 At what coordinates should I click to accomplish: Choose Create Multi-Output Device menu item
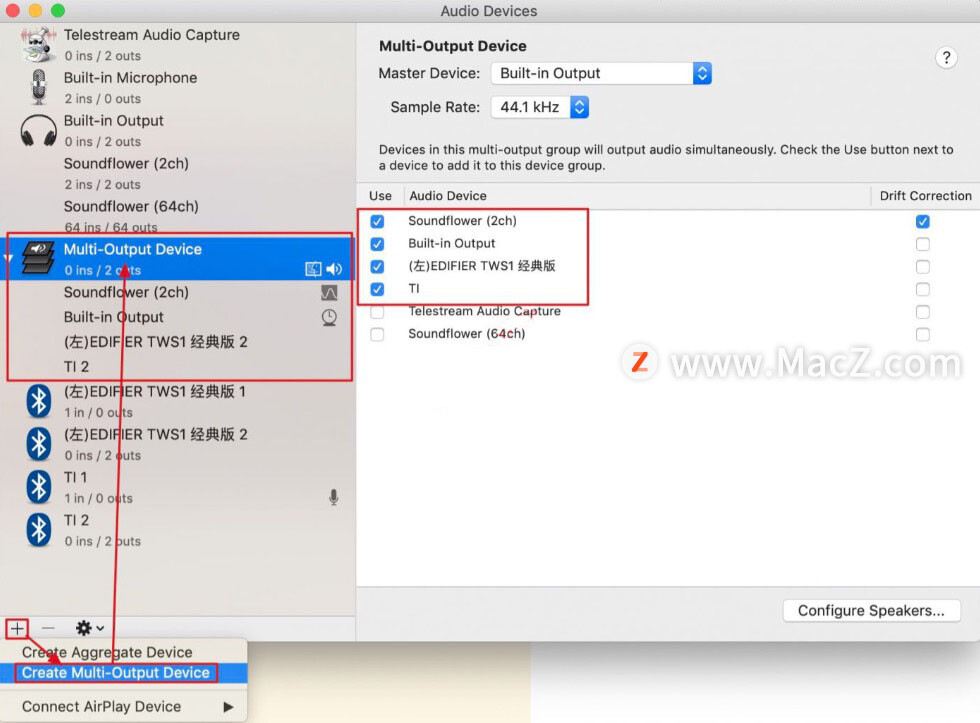click(116, 673)
